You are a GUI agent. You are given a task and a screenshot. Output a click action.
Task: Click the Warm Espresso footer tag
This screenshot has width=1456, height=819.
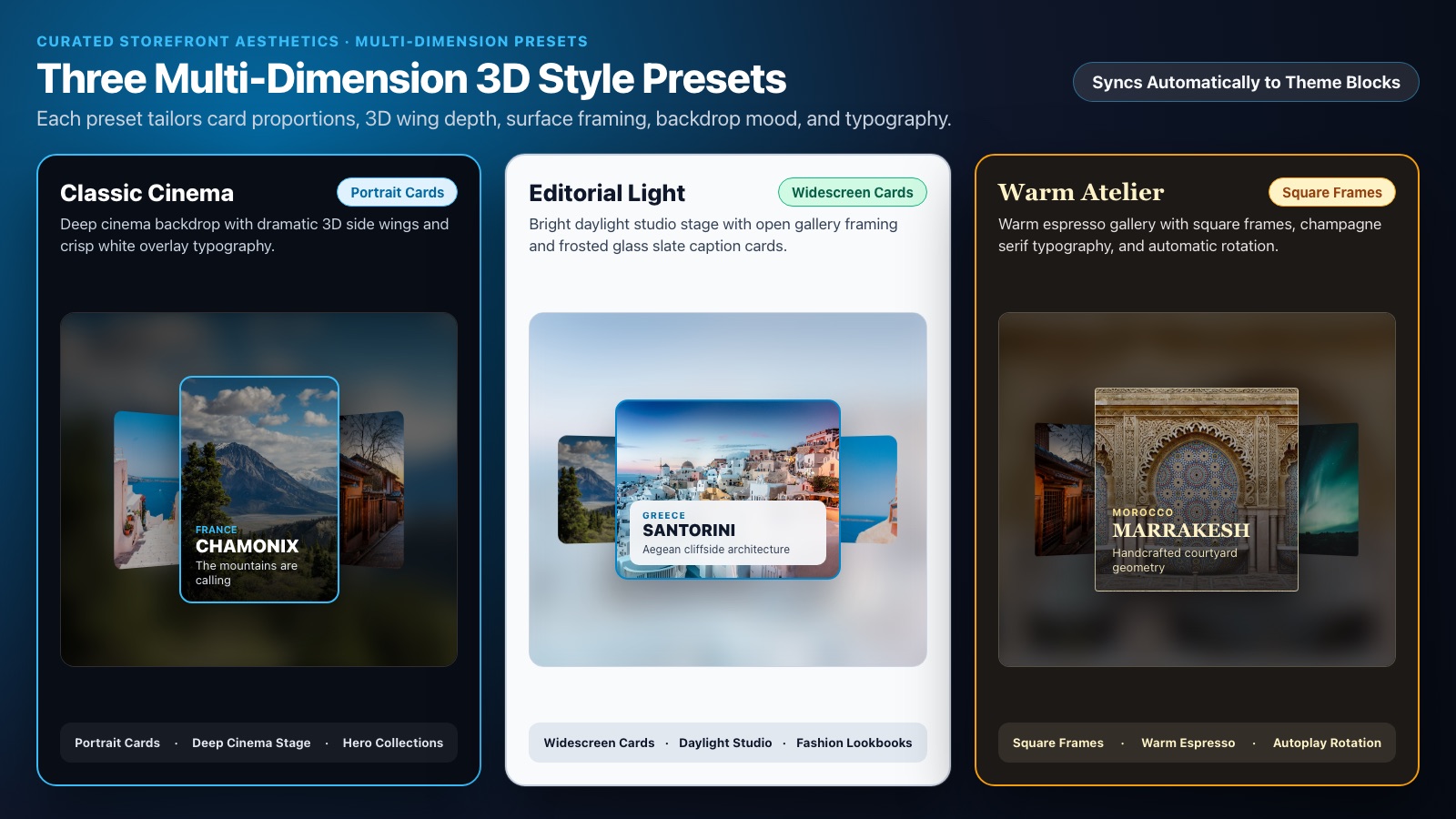point(1188,743)
